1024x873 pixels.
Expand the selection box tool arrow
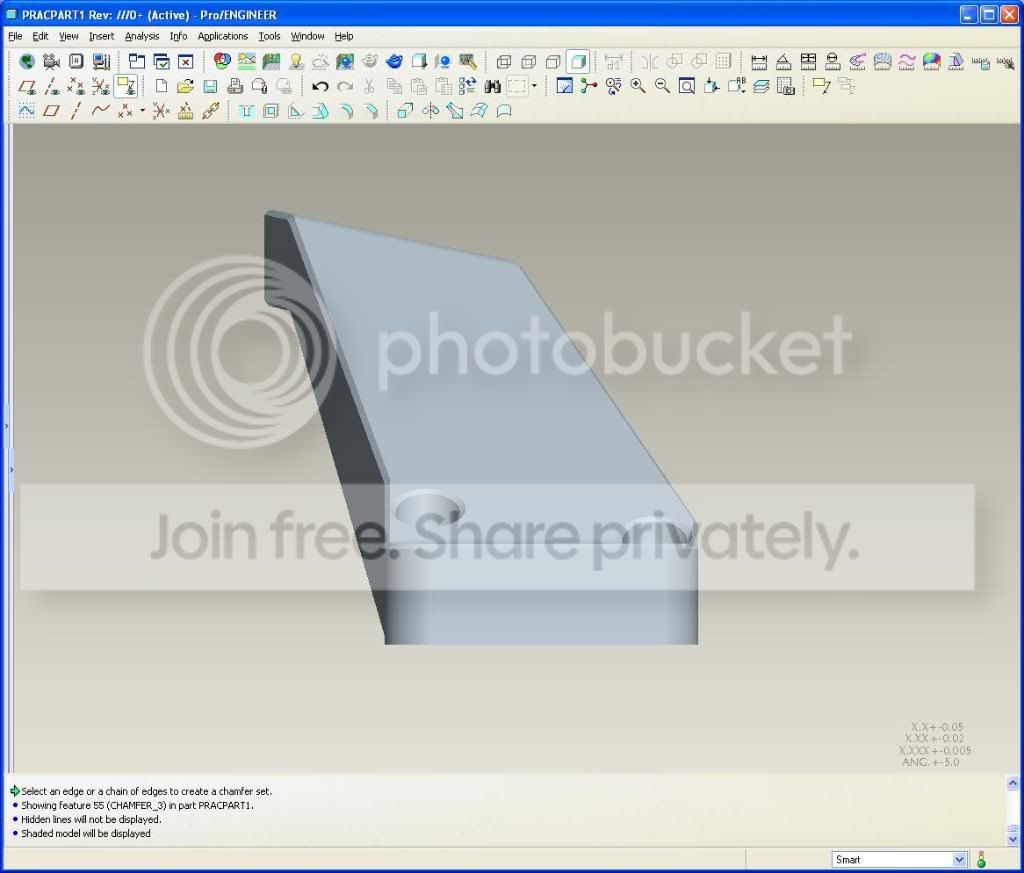(535, 86)
